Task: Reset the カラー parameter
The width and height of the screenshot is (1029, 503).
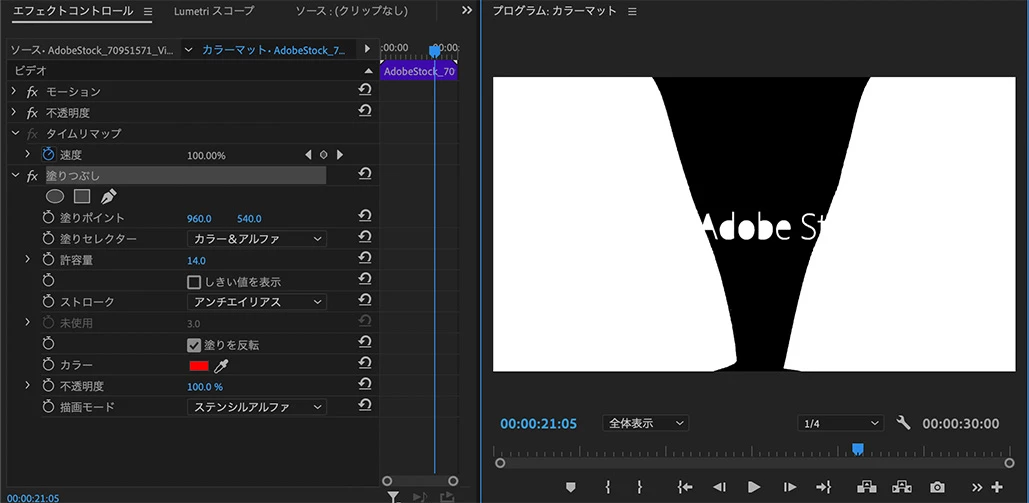Action: pos(365,364)
